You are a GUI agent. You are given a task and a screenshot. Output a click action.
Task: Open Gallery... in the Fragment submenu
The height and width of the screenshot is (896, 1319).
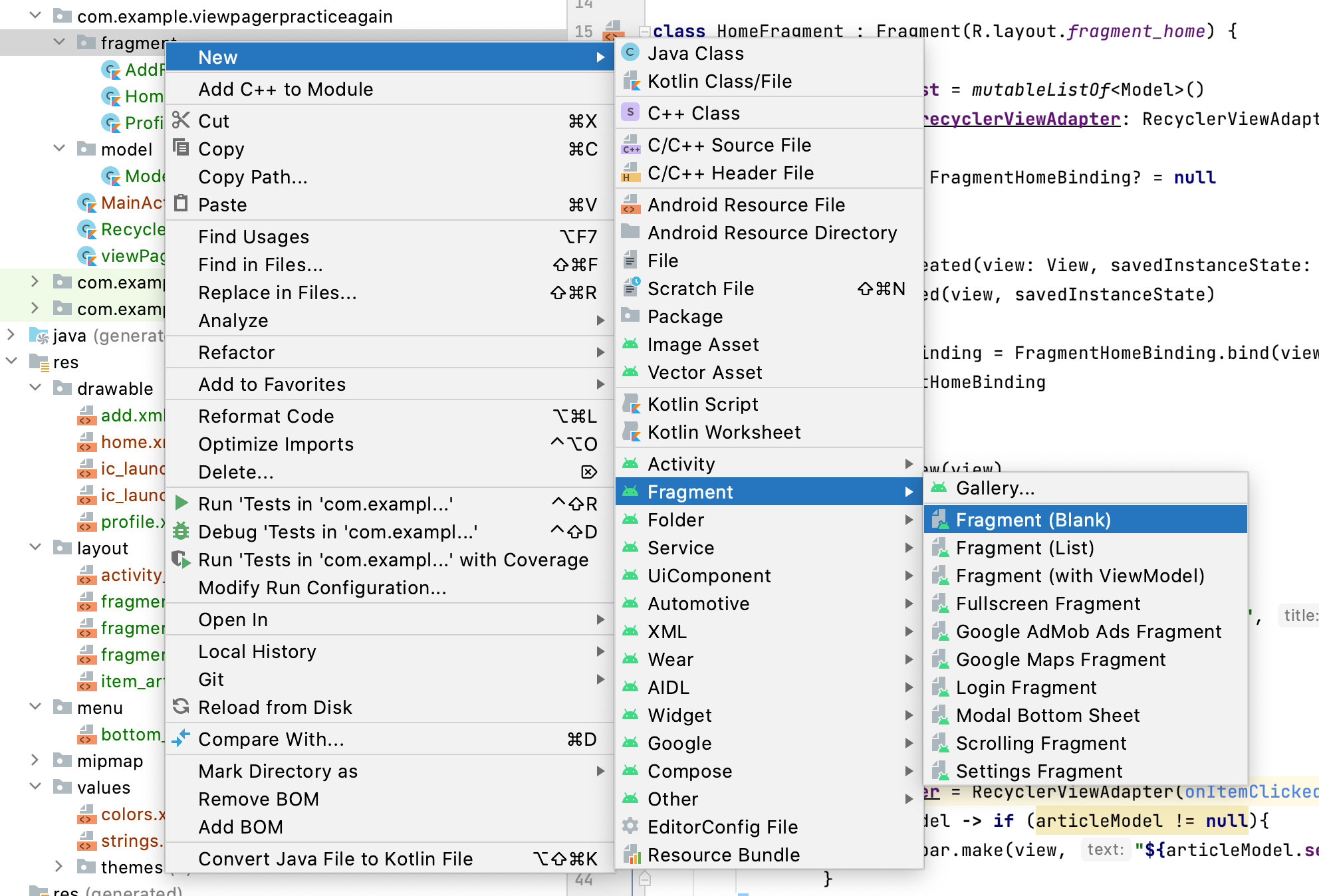995,488
